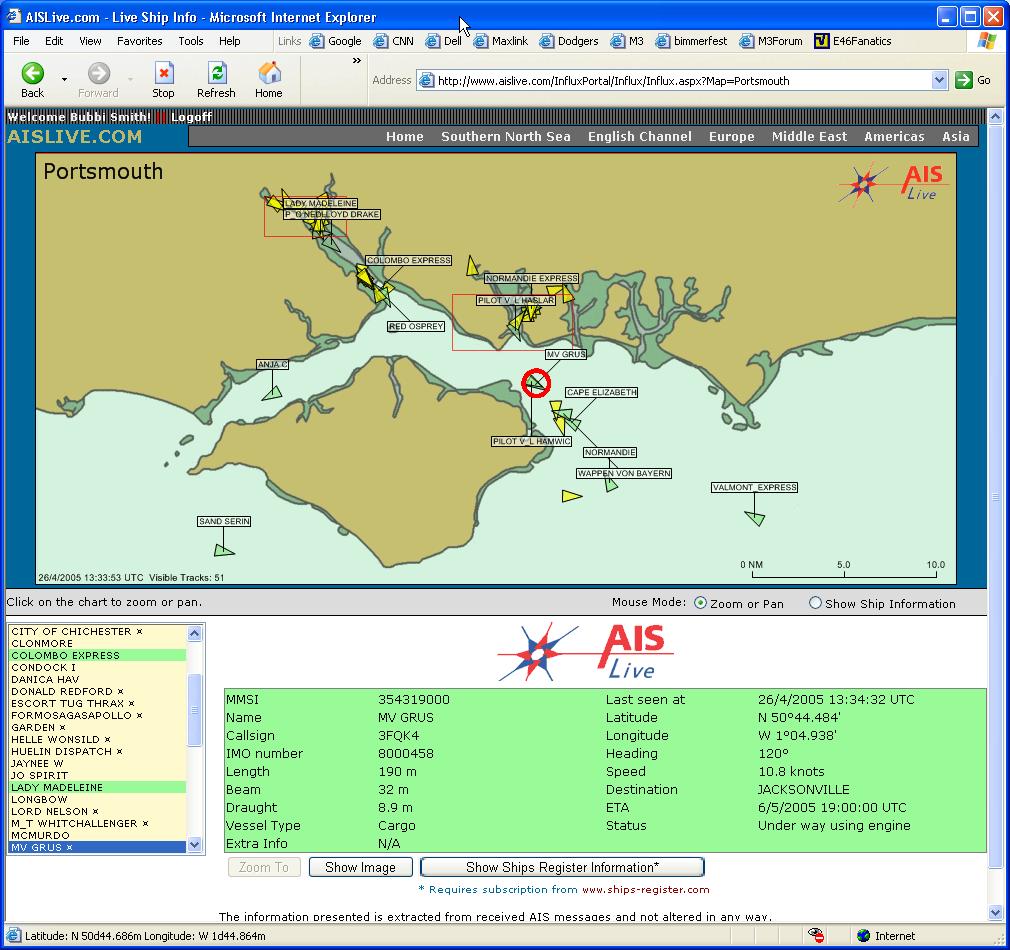This screenshot has height=950, width=1010.
Task: Open the Tools menu
Action: (191, 41)
